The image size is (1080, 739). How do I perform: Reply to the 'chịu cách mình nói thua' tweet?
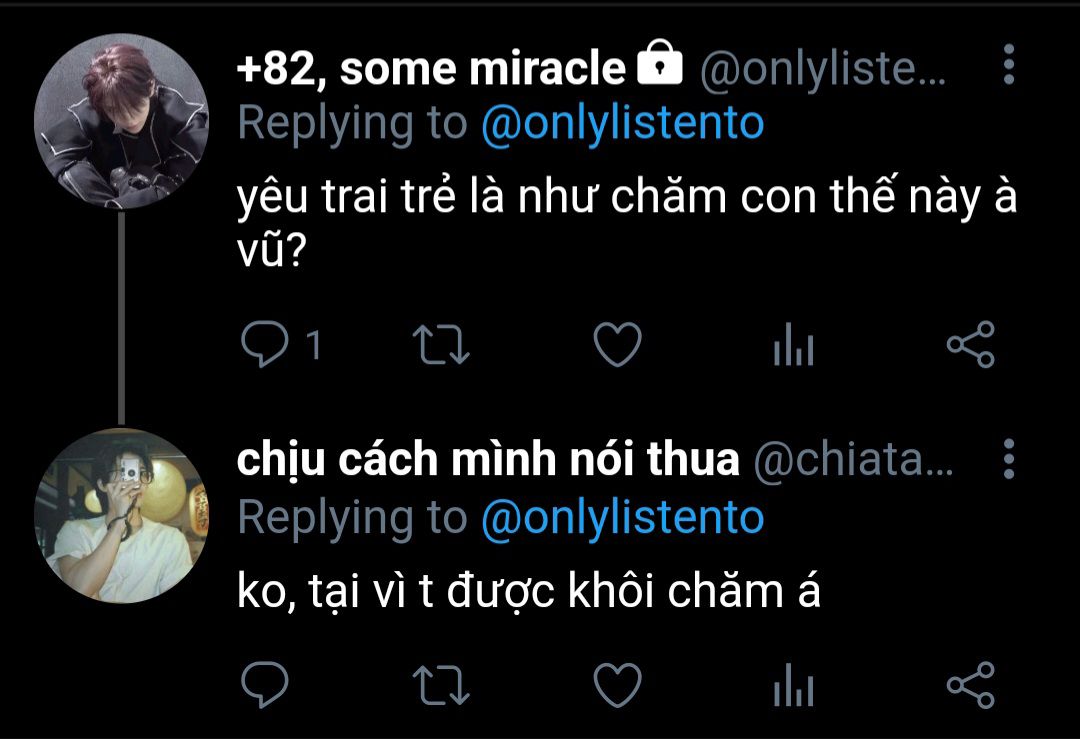pos(265,685)
